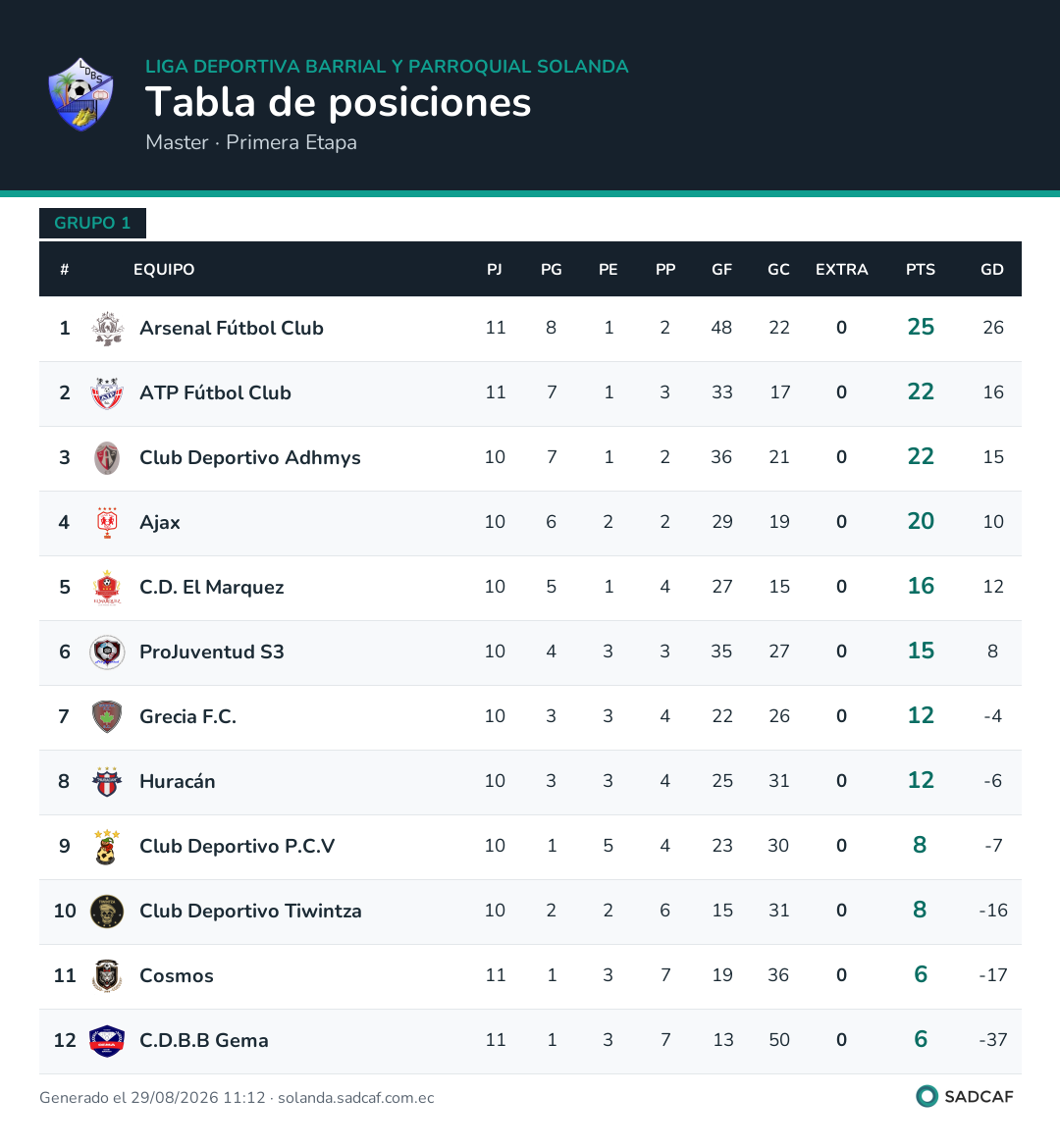Click the SADCAF ring logo
The image size is (1060, 1148).
[927, 1096]
